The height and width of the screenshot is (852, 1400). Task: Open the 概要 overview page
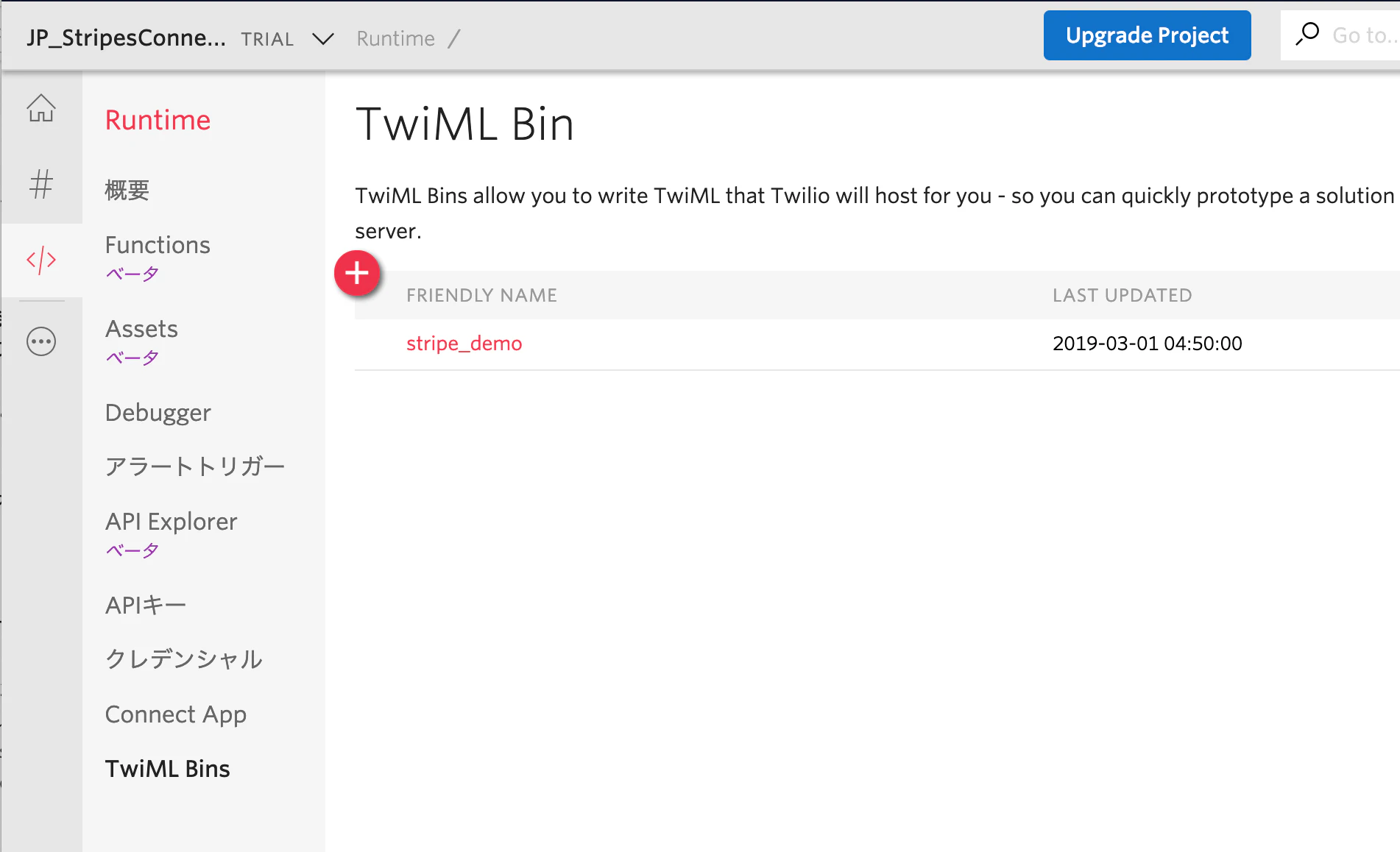[127, 190]
